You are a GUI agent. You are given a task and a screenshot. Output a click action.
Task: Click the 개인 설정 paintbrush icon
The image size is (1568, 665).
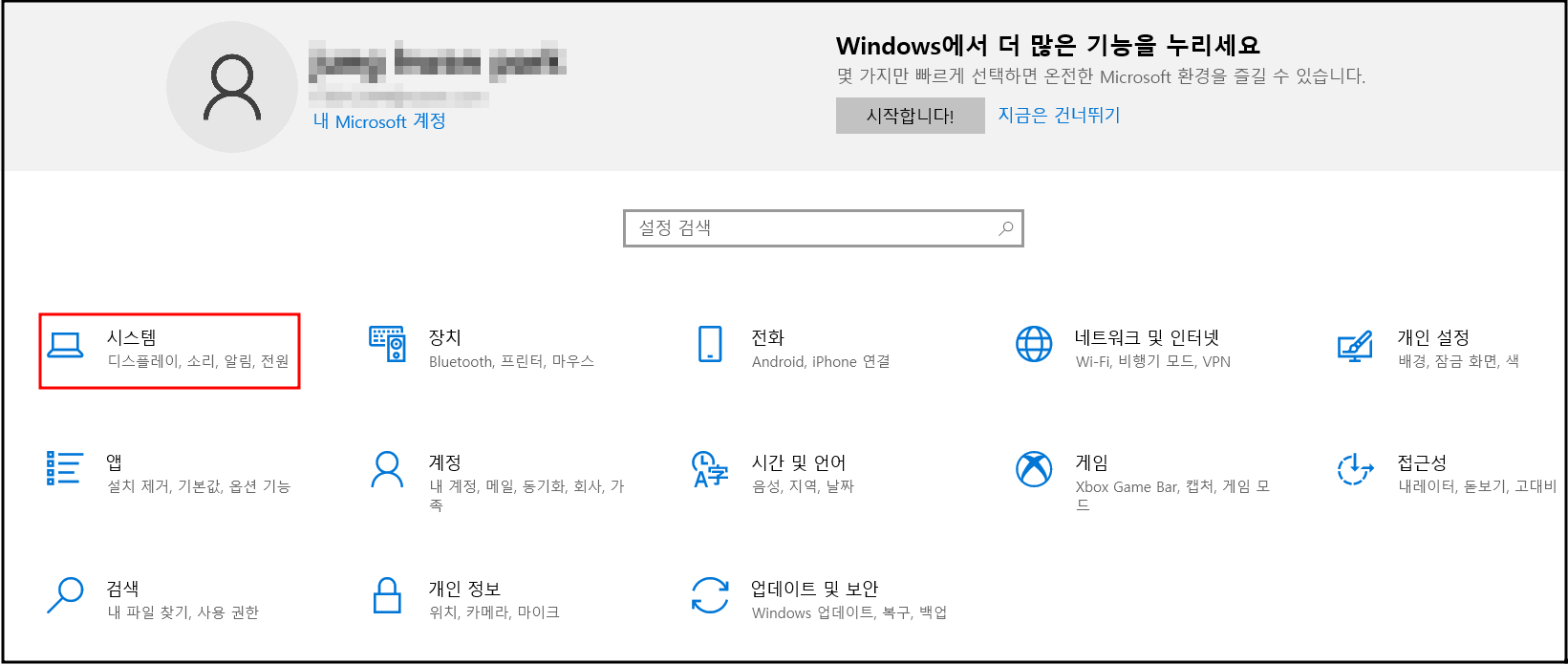(1356, 345)
